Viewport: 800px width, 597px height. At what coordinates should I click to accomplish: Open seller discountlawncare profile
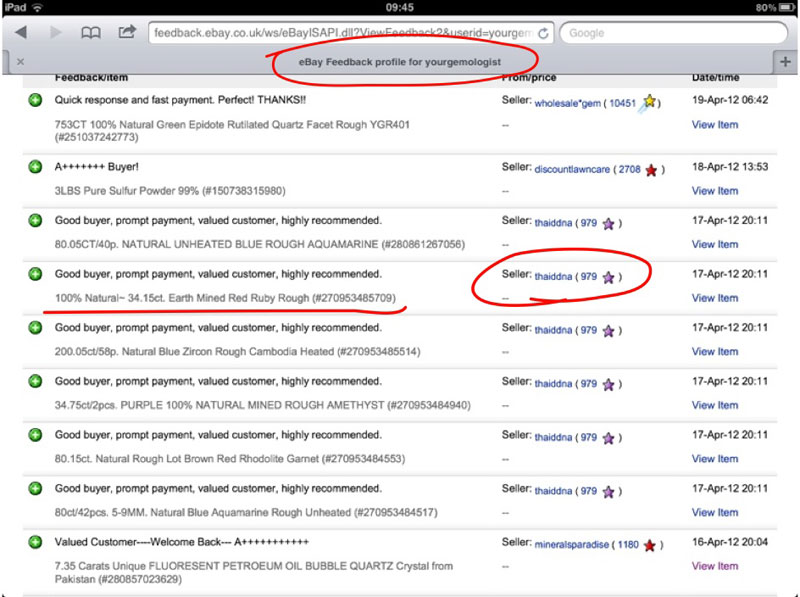click(572, 169)
